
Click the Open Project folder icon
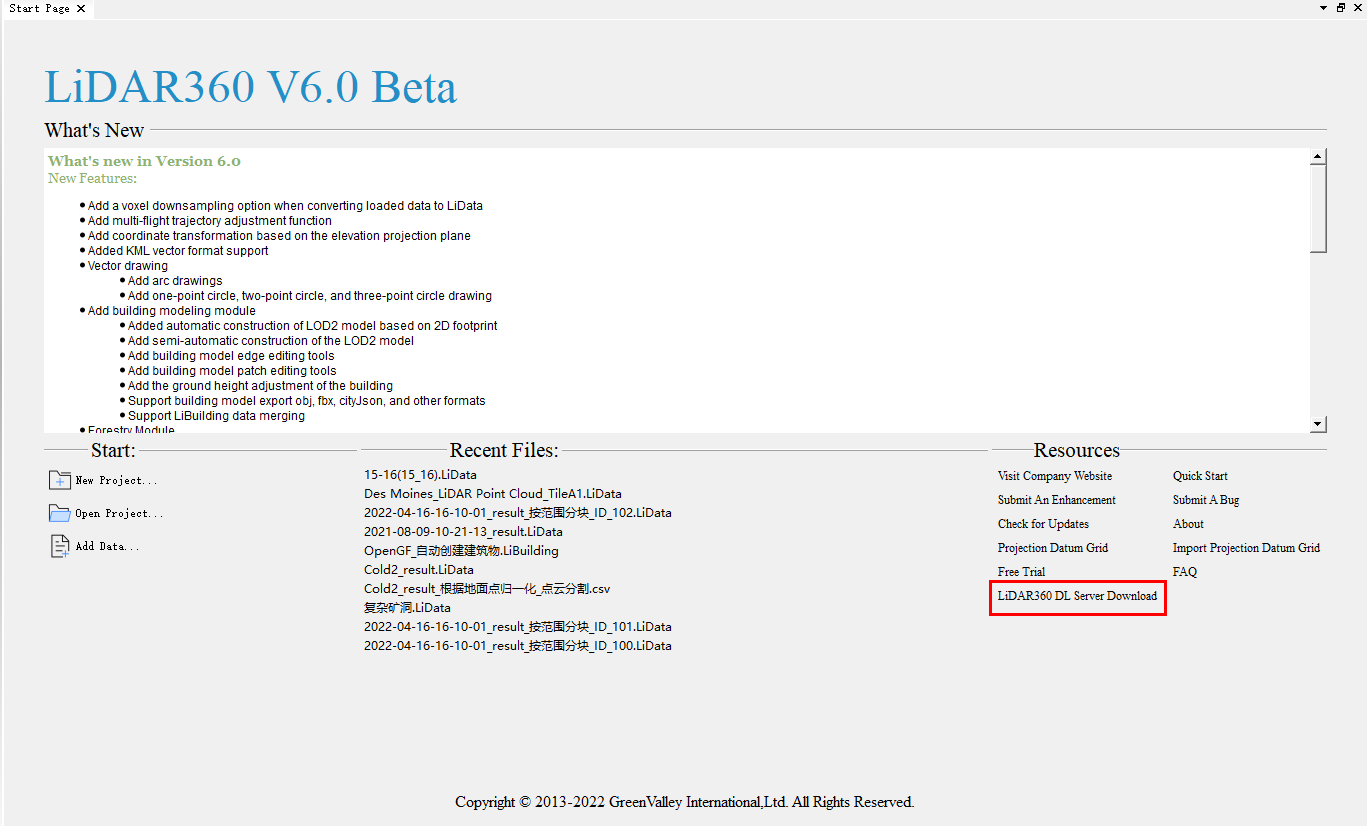(60, 513)
